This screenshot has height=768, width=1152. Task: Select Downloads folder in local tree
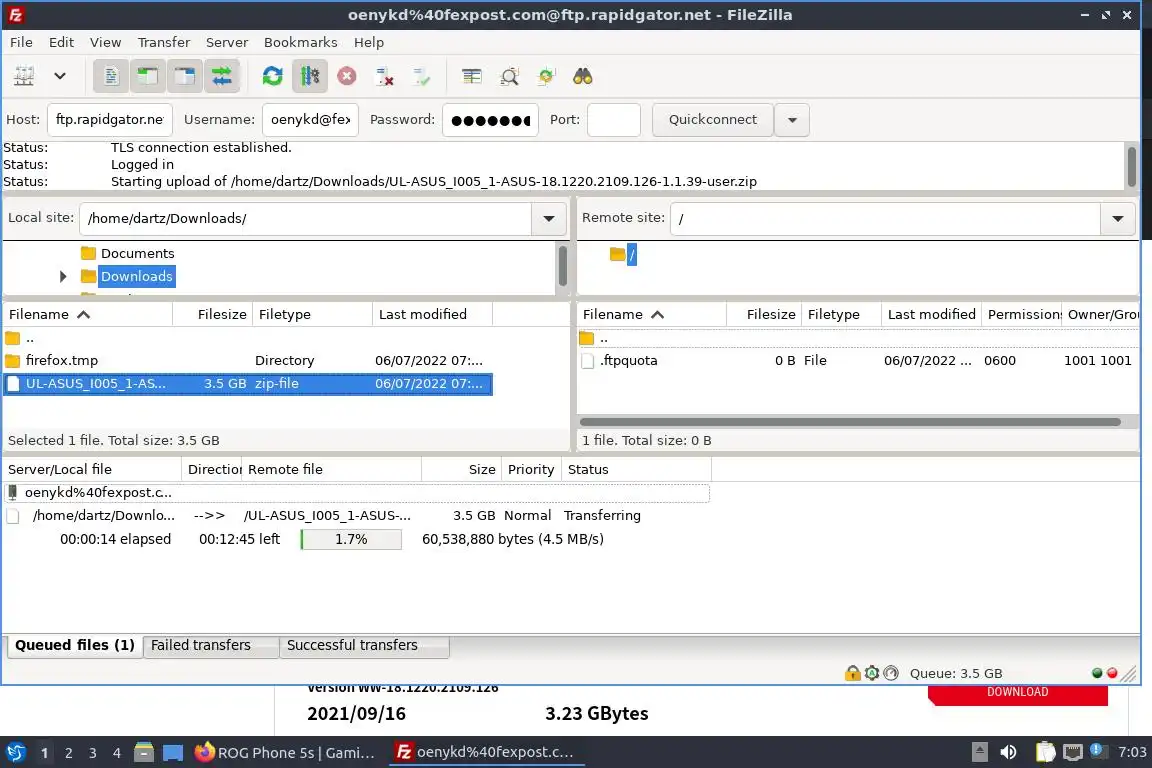(137, 276)
